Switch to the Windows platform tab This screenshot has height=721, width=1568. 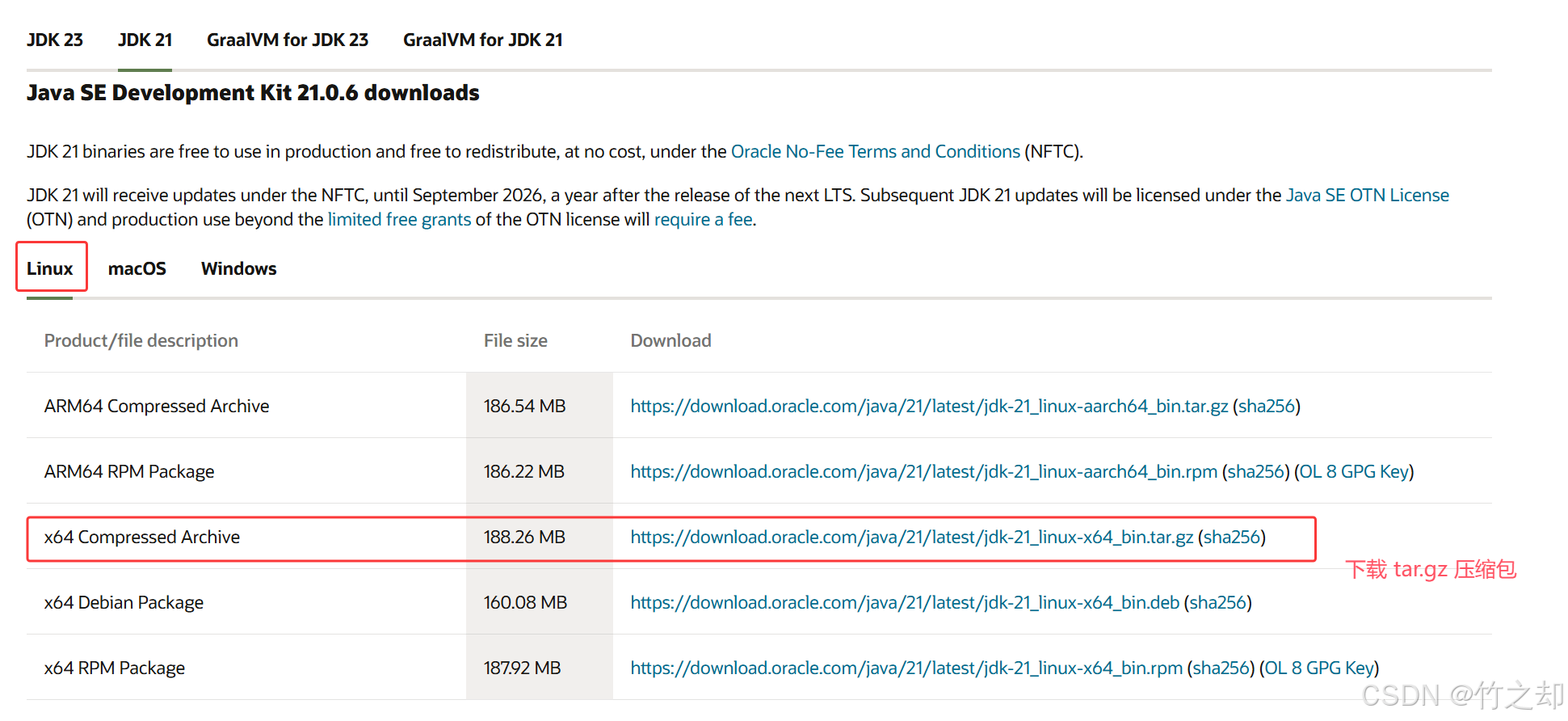click(x=239, y=268)
